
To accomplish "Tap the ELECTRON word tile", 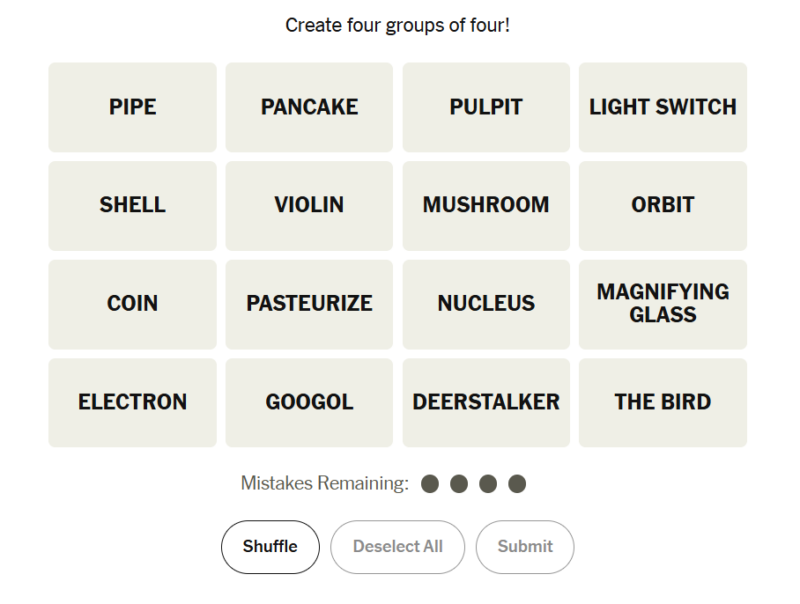I will 132,402.
